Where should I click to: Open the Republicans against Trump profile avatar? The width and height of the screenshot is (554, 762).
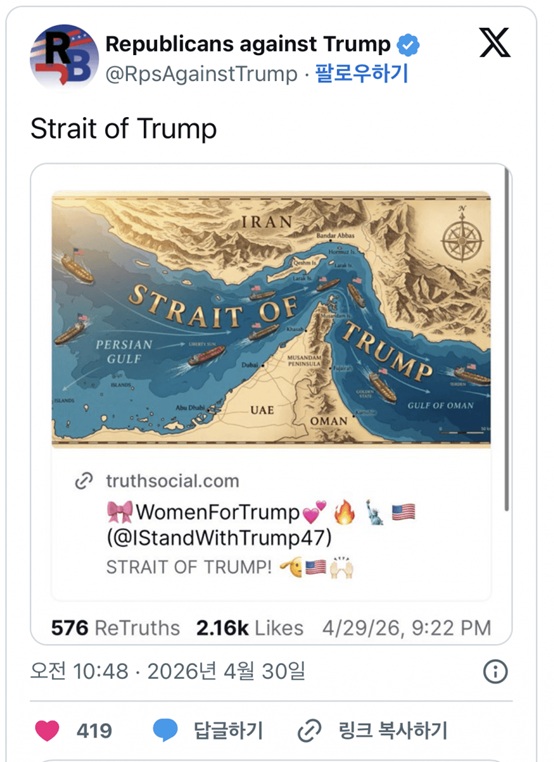[64, 56]
